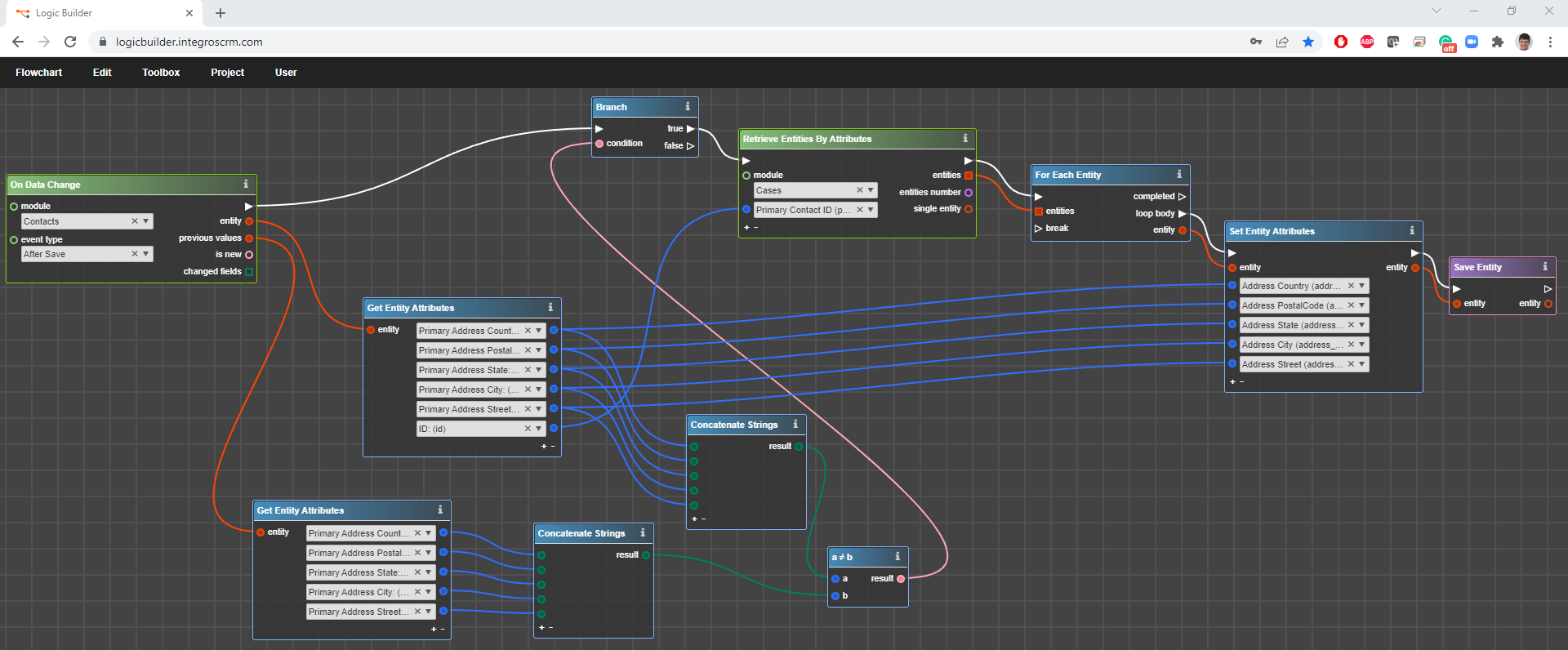This screenshot has width=1568, height=650.
Task: Open the Project menu
Action: pyautogui.click(x=227, y=73)
